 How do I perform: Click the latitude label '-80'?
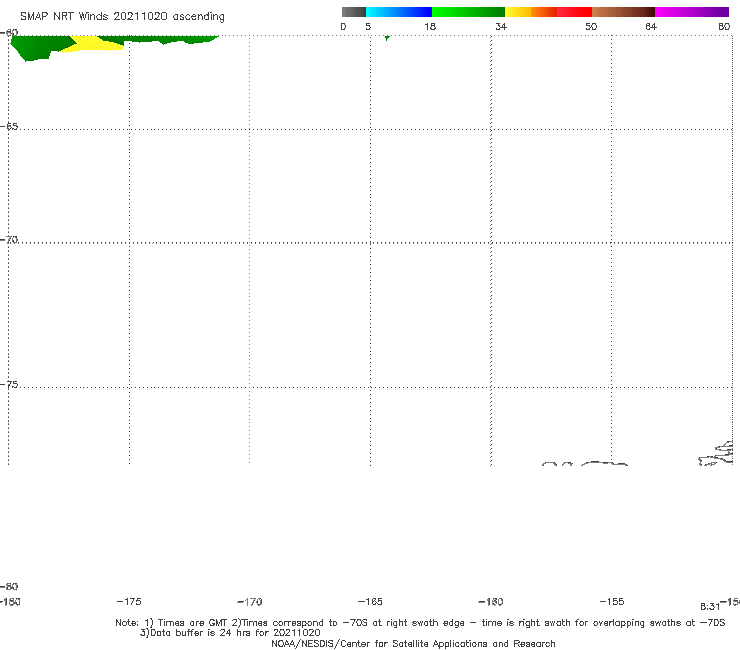pyautogui.click(x=9, y=587)
